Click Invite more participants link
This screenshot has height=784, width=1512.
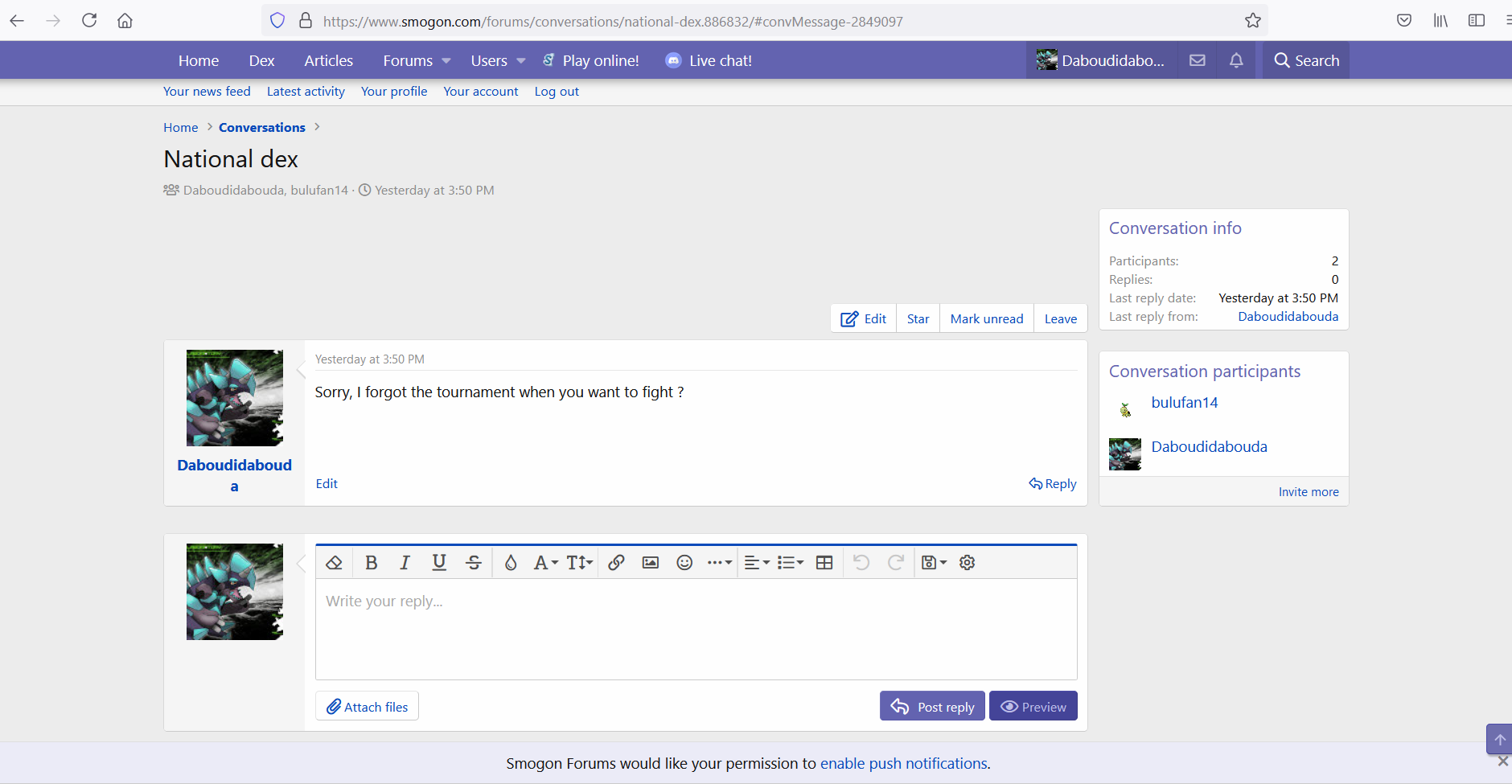[x=1309, y=492]
